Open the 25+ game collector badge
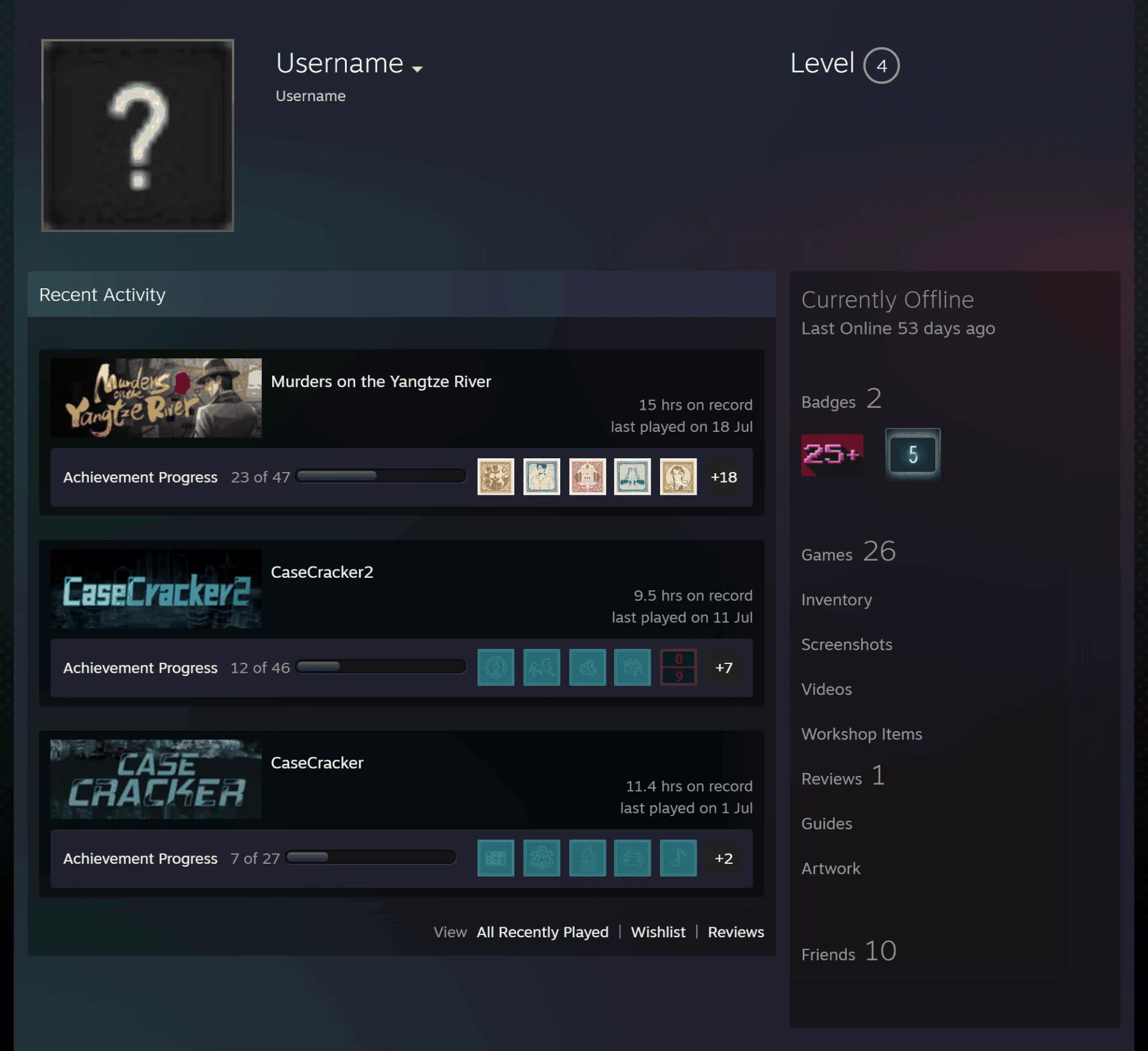 832,455
